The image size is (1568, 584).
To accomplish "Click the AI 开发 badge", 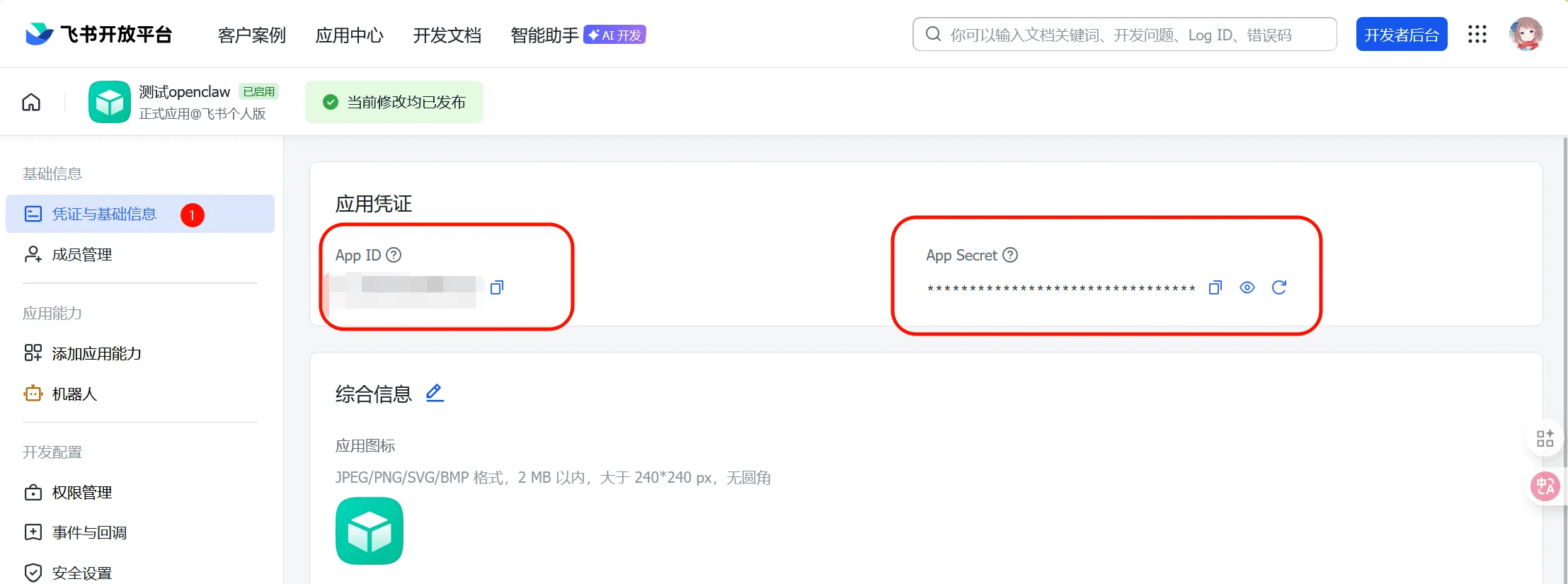I will (x=614, y=35).
